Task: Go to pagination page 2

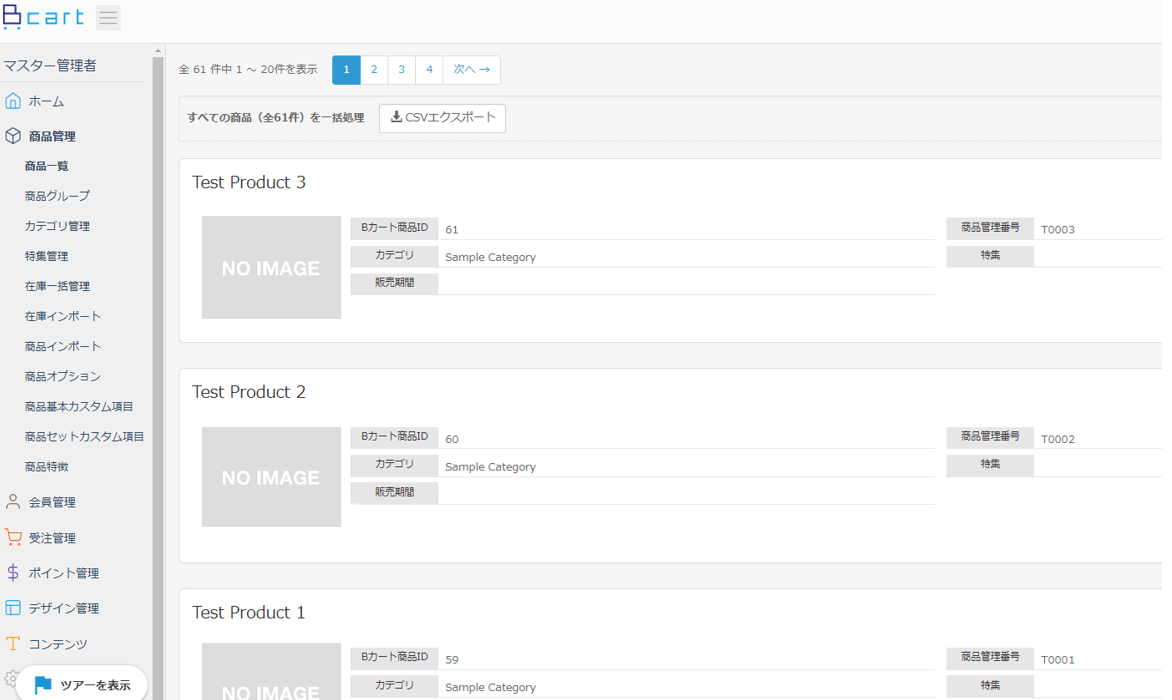Action: (x=374, y=69)
